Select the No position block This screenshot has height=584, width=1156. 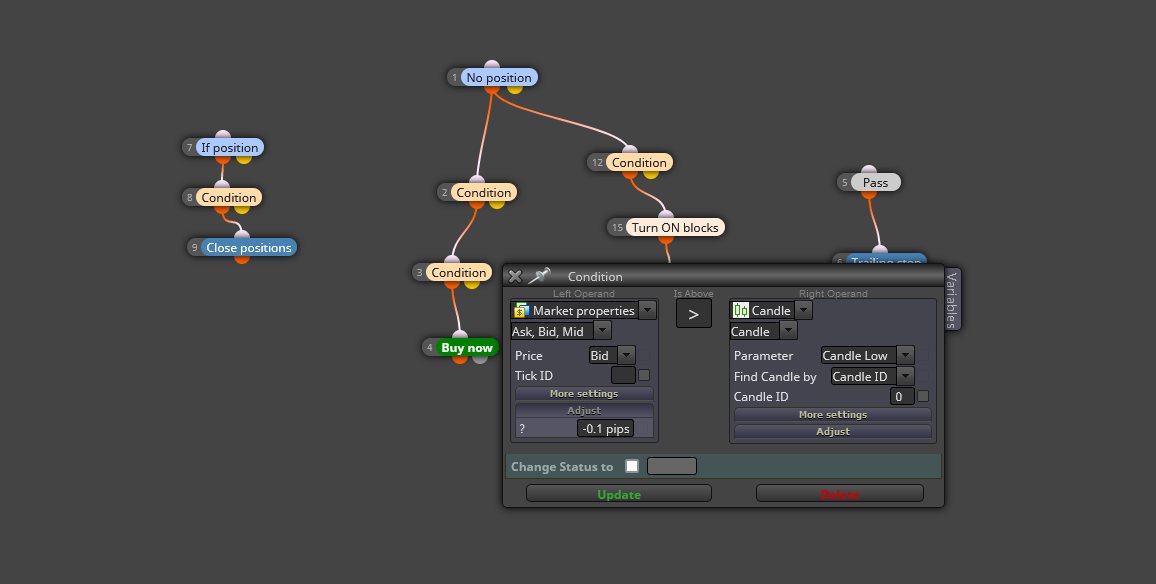click(498, 77)
